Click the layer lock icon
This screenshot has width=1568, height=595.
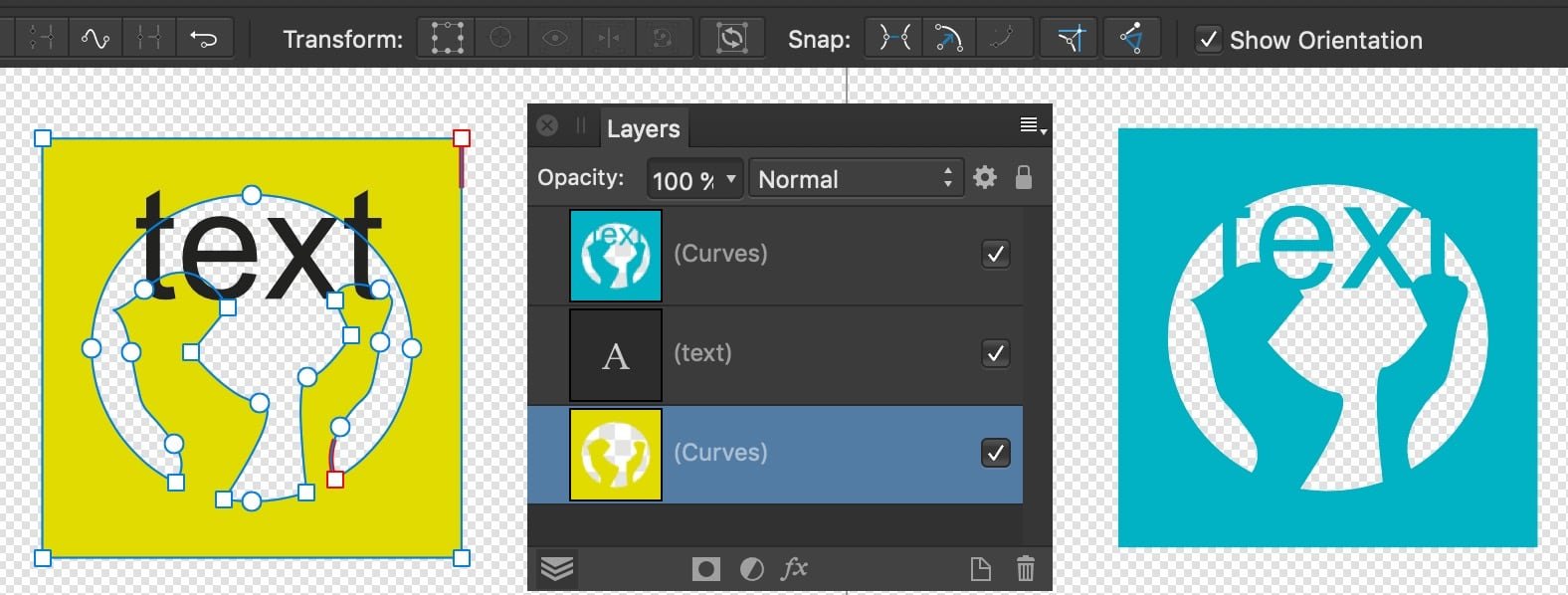pos(1023,178)
